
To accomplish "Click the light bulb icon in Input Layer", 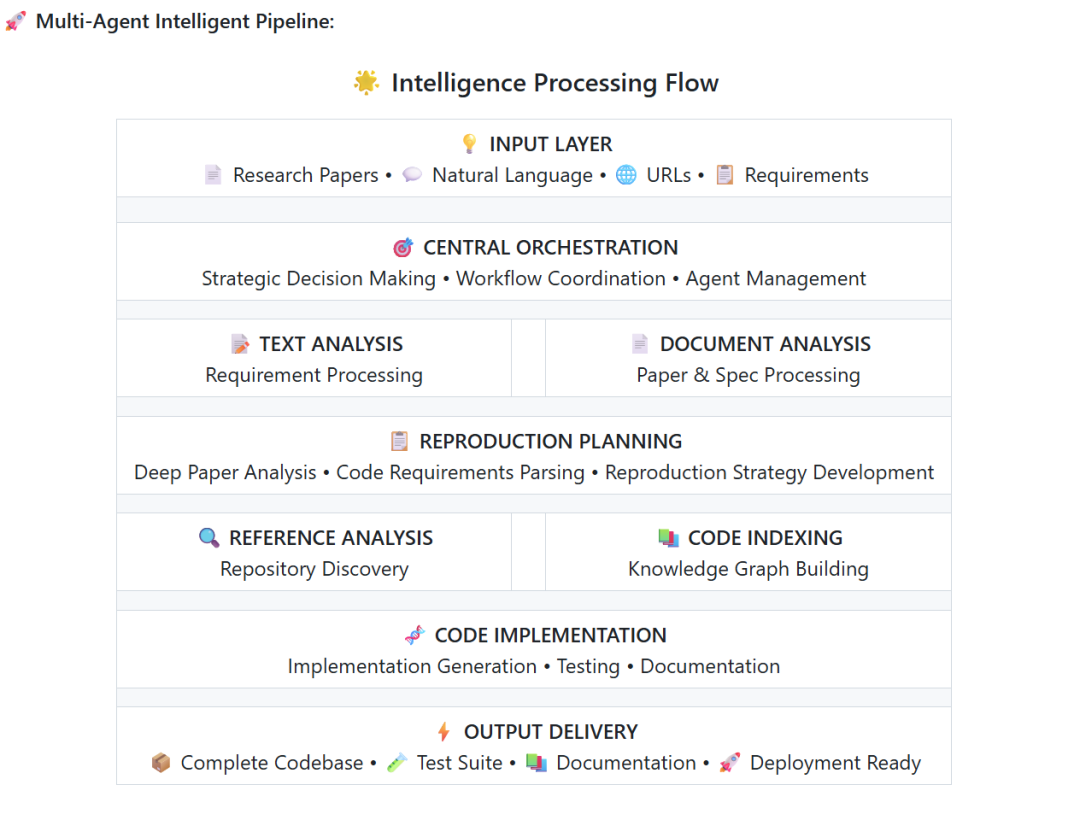I will [x=469, y=144].
